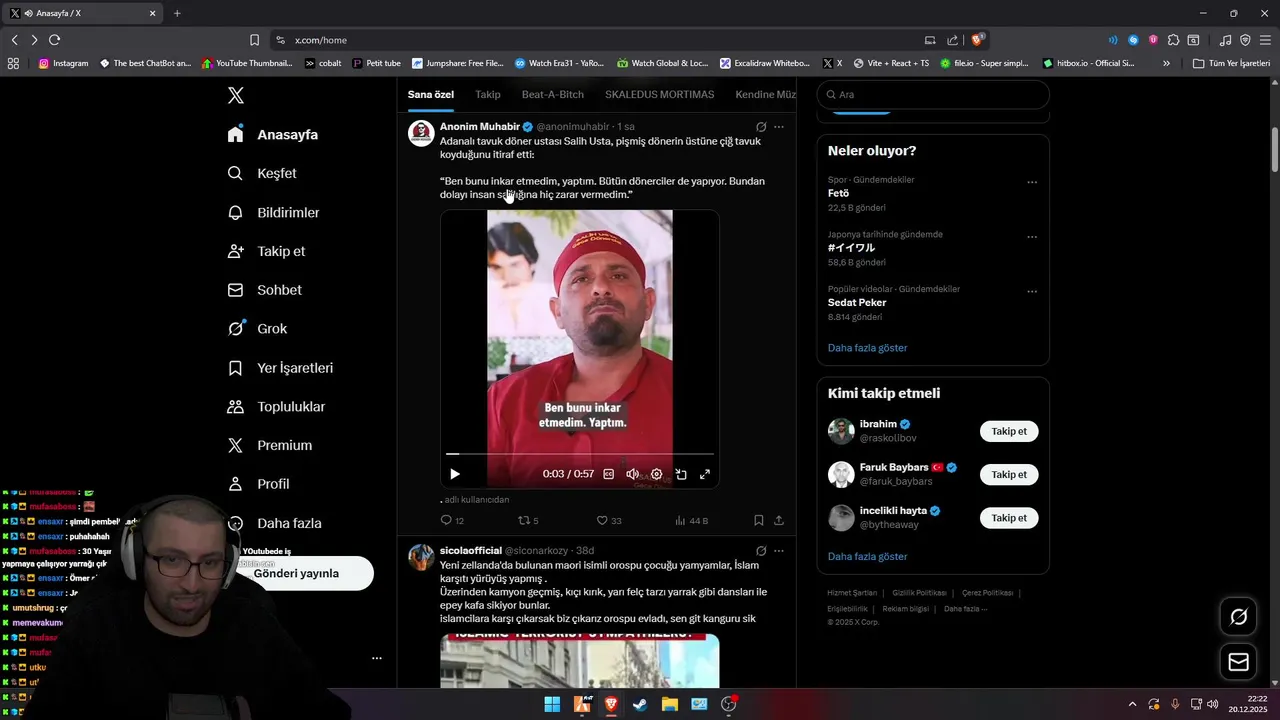Open more options for Sedat Peker trend
The width and height of the screenshot is (1280, 720).
pyautogui.click(x=1032, y=292)
